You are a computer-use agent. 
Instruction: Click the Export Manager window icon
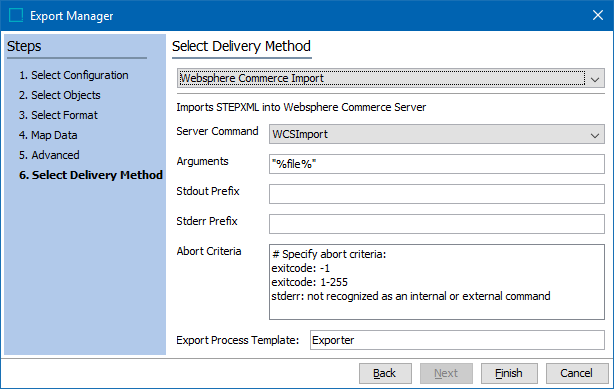tap(16, 15)
